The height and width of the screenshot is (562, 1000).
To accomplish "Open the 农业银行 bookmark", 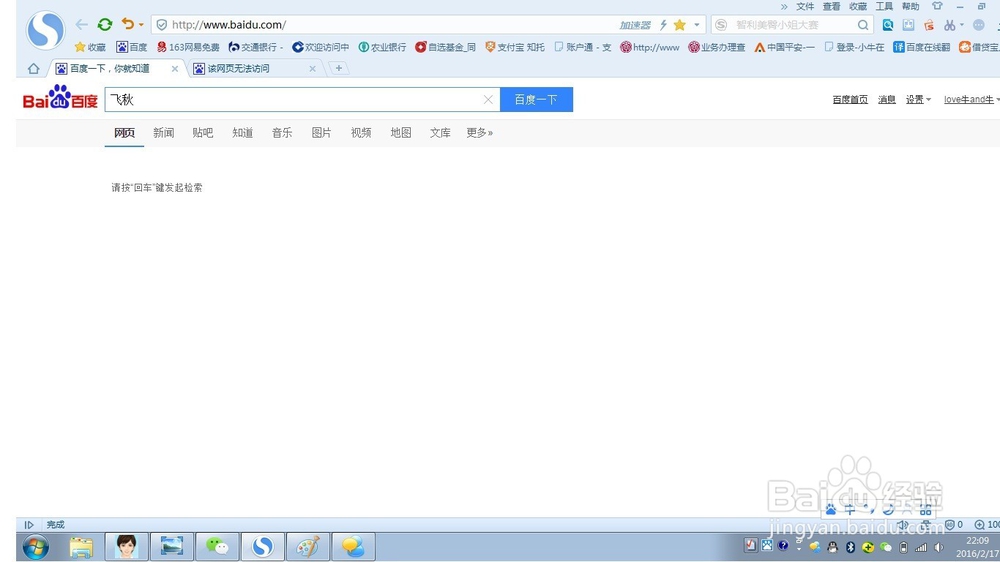I will [x=382, y=47].
